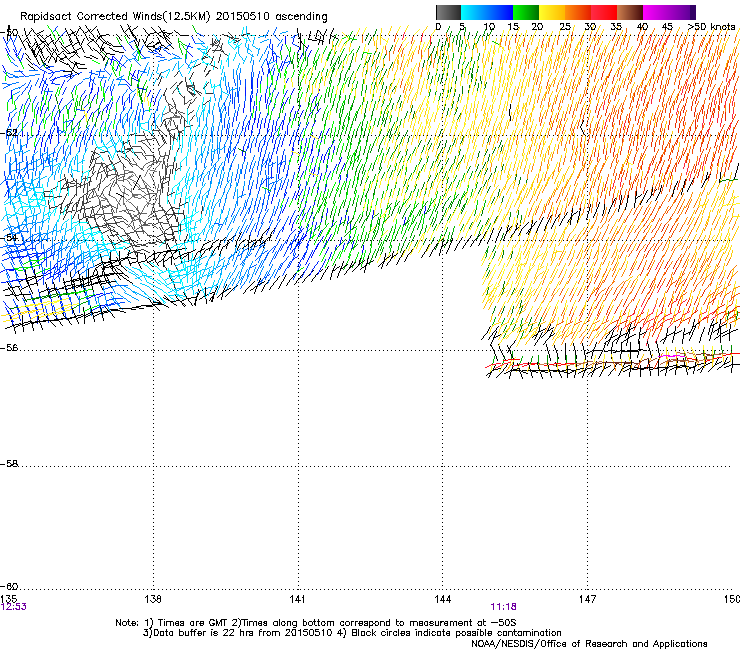The width and height of the screenshot is (740, 650).
Task: Click the -52 latitude axis label
Action: pos(9,133)
